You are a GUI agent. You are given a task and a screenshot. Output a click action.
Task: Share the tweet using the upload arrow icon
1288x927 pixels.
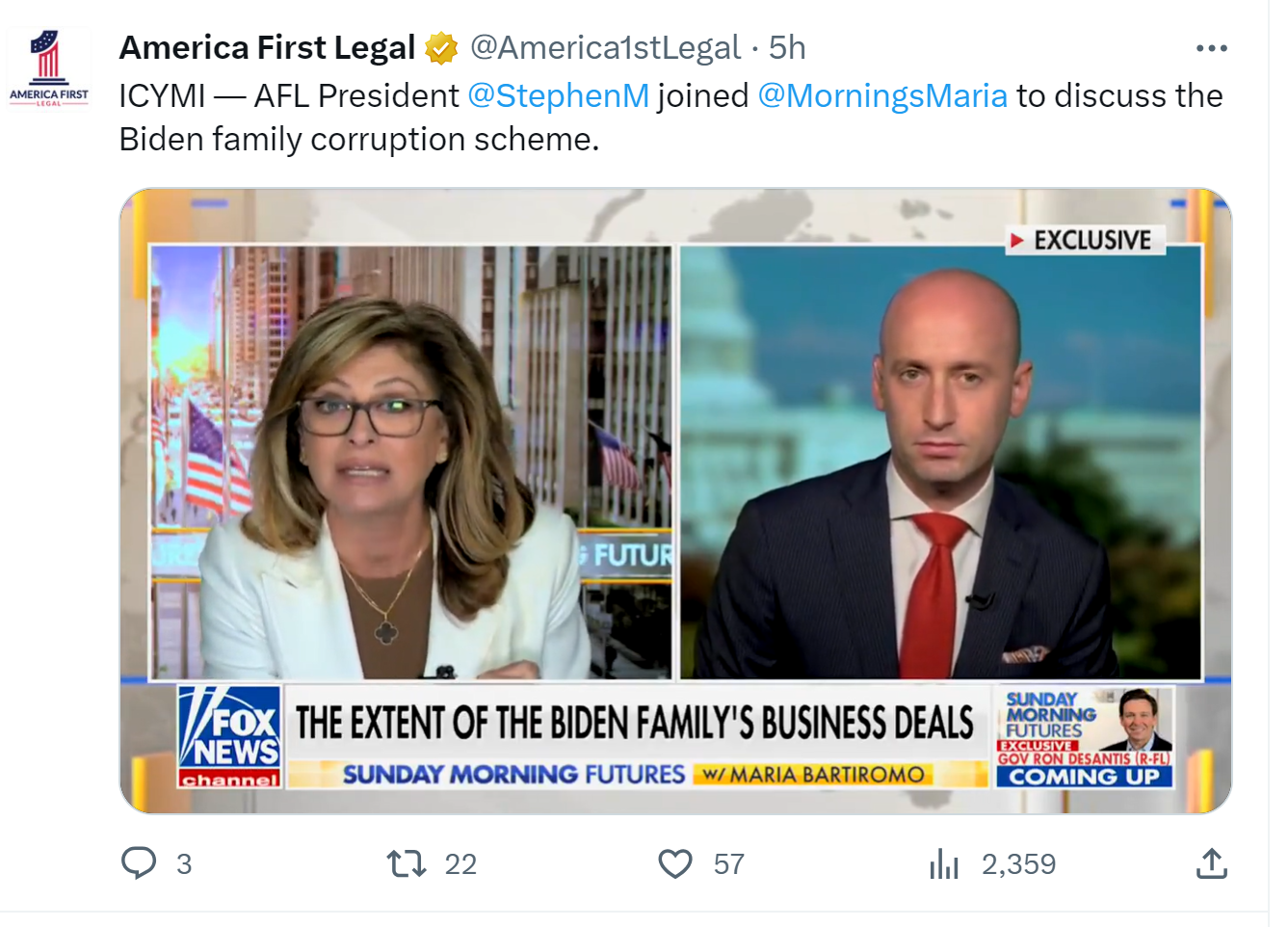click(x=1211, y=863)
